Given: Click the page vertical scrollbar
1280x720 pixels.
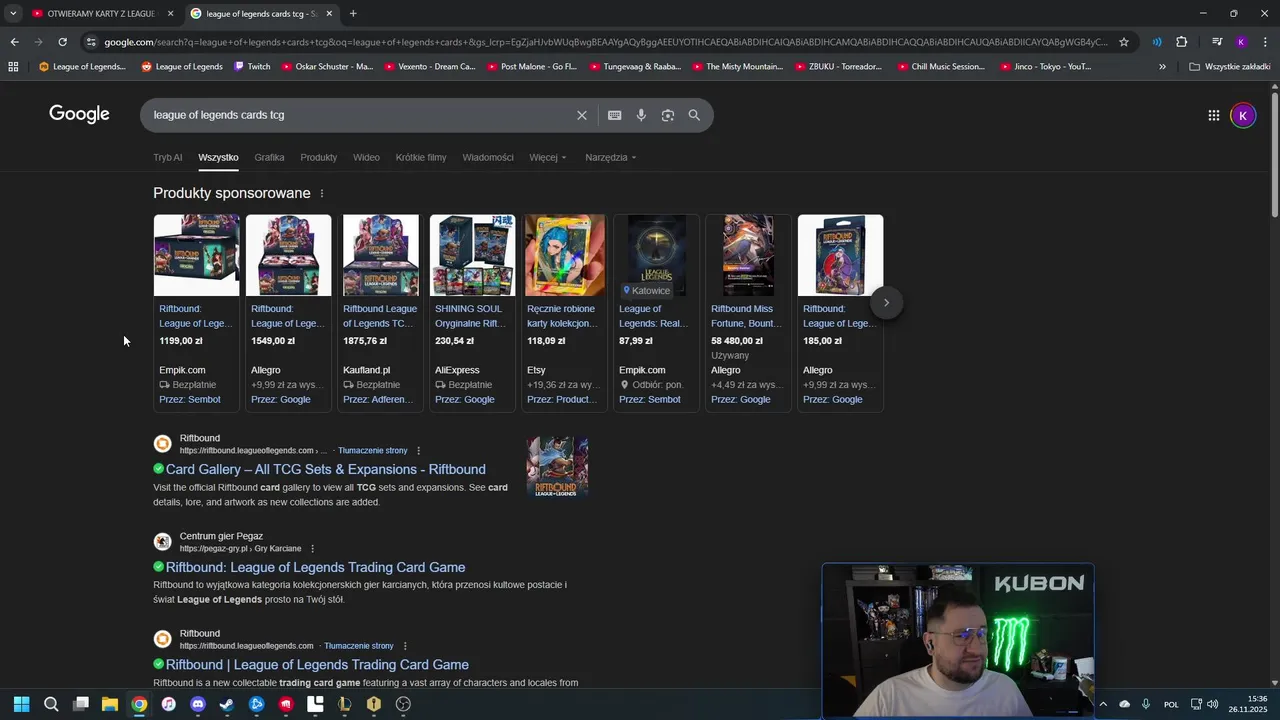Looking at the screenshot, I should (x=1275, y=152).
